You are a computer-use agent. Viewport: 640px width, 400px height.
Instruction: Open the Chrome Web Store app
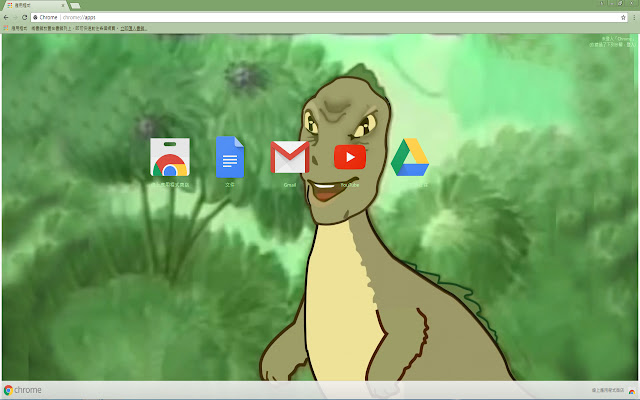pos(170,157)
